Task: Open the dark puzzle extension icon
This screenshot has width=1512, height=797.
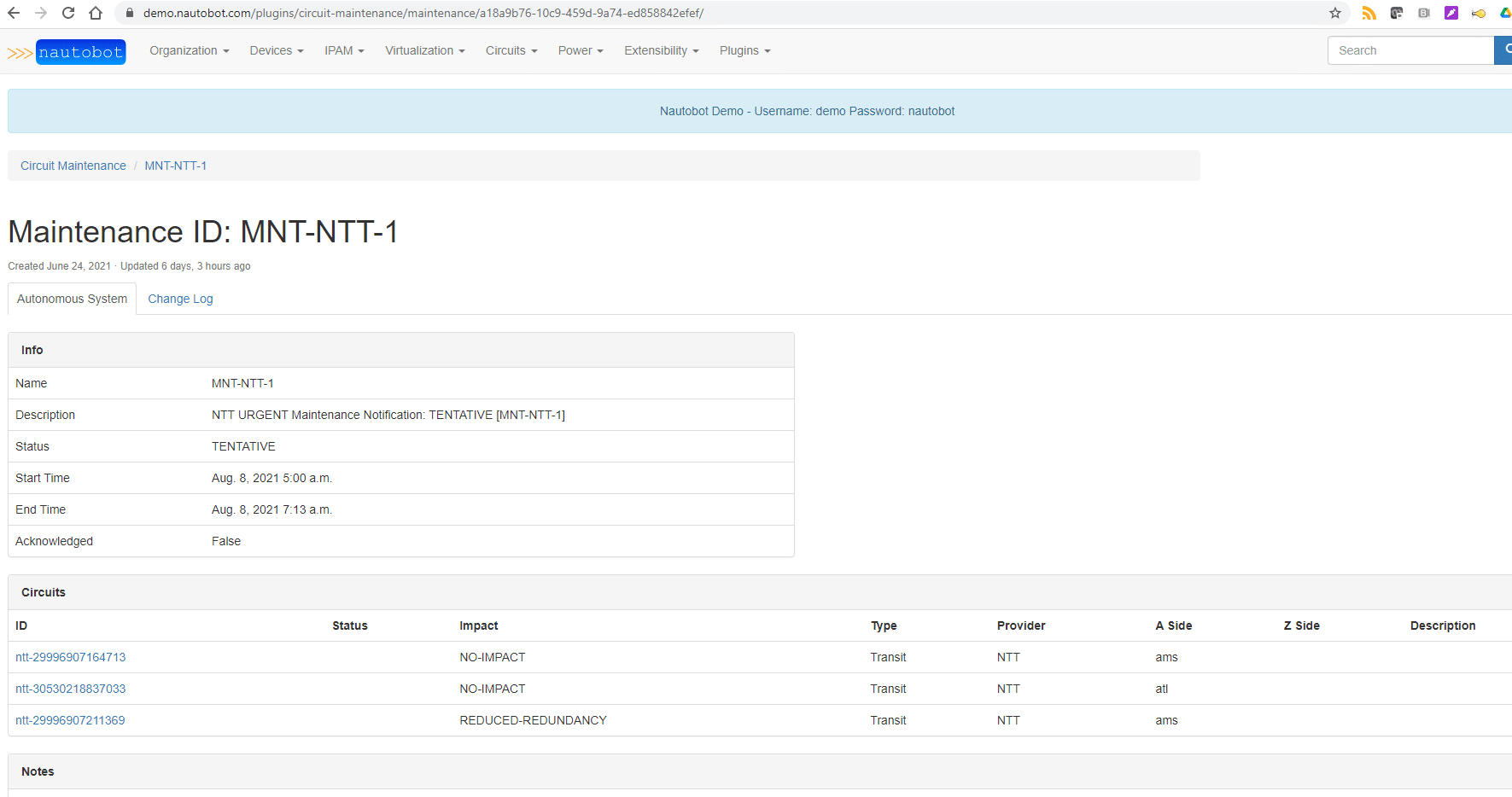Action: coord(1397,13)
